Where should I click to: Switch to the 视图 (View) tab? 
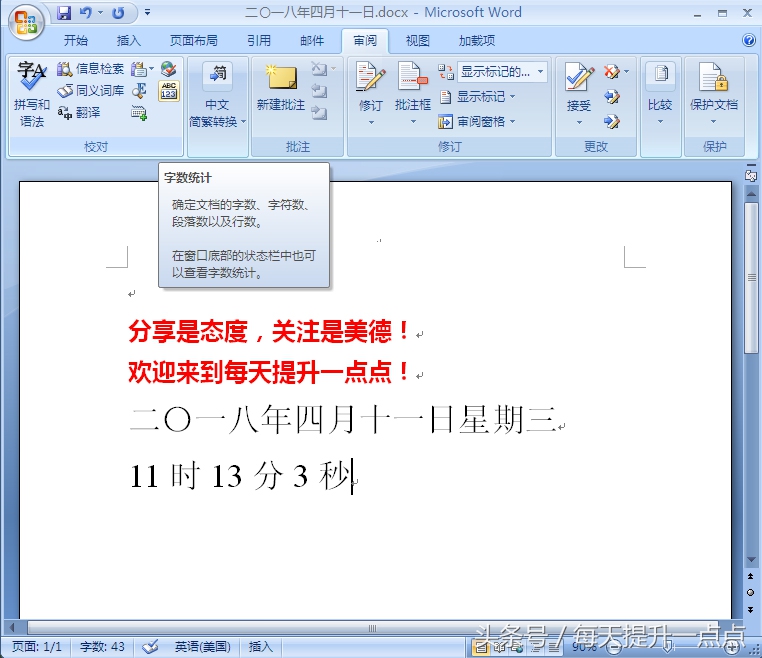[x=417, y=41]
